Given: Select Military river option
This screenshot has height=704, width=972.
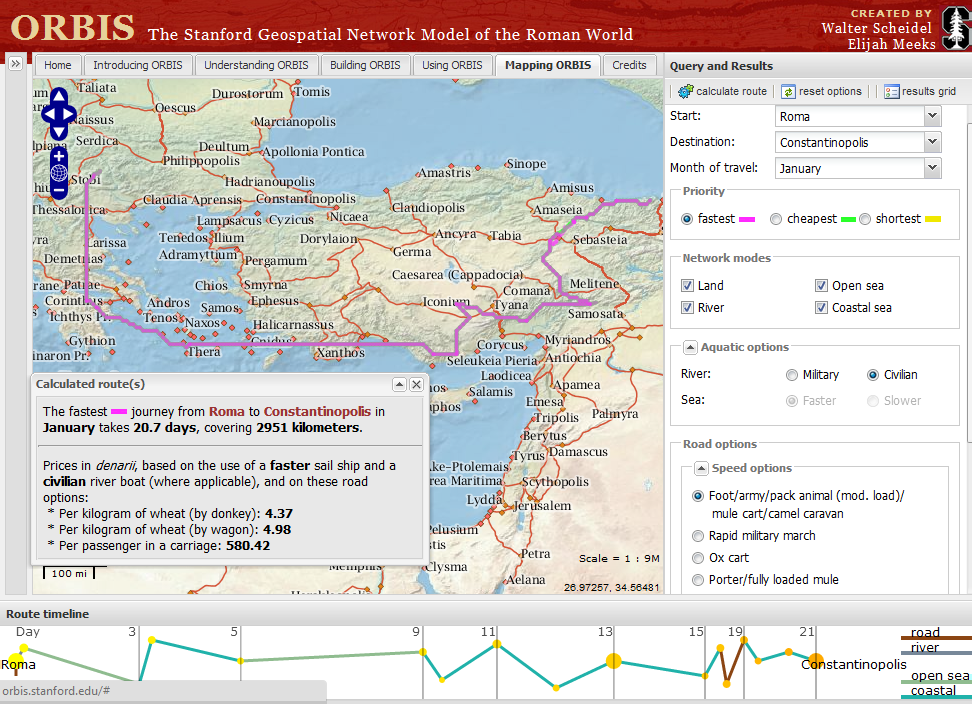Looking at the screenshot, I should (x=792, y=375).
